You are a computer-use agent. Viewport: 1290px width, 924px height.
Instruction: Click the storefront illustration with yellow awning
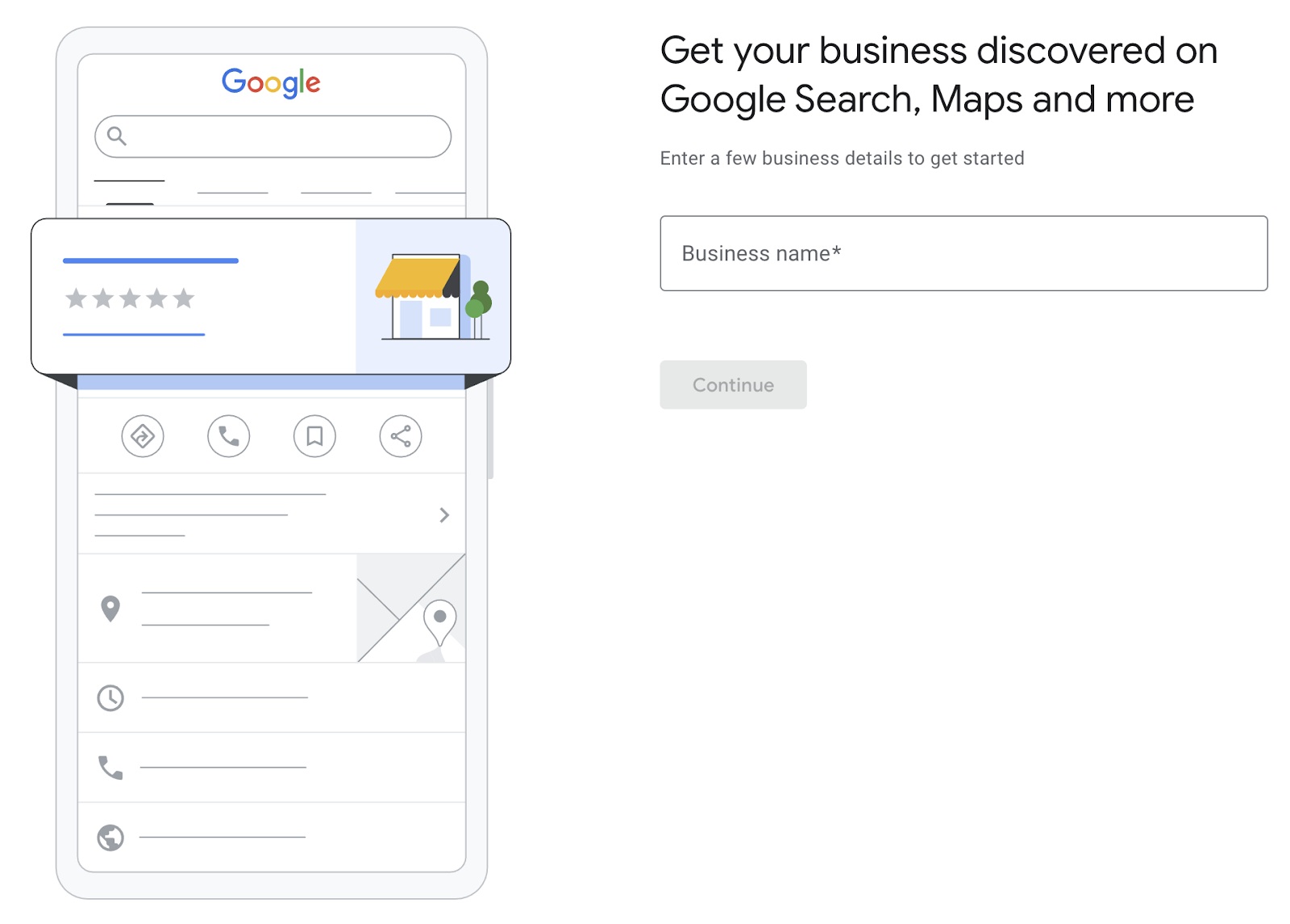[x=434, y=297]
